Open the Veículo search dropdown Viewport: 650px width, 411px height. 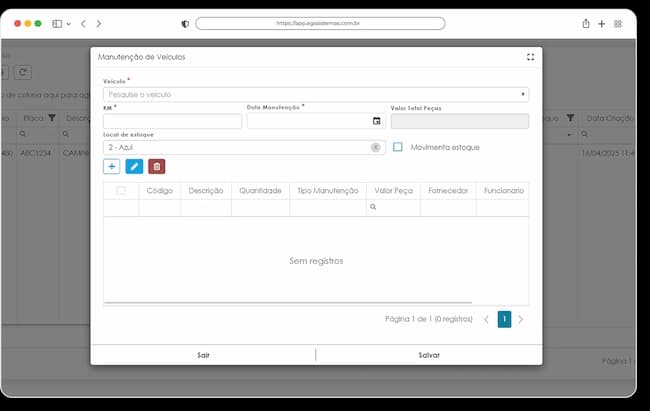coord(316,95)
